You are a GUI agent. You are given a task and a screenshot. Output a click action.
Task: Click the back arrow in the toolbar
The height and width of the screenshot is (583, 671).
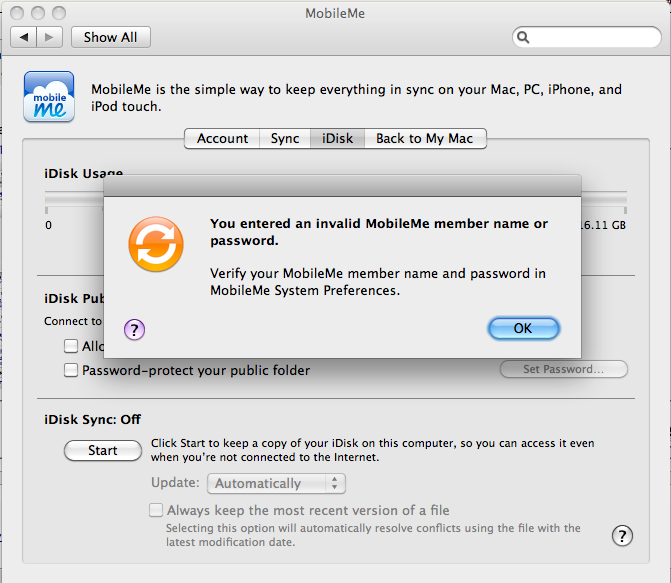tap(24, 37)
